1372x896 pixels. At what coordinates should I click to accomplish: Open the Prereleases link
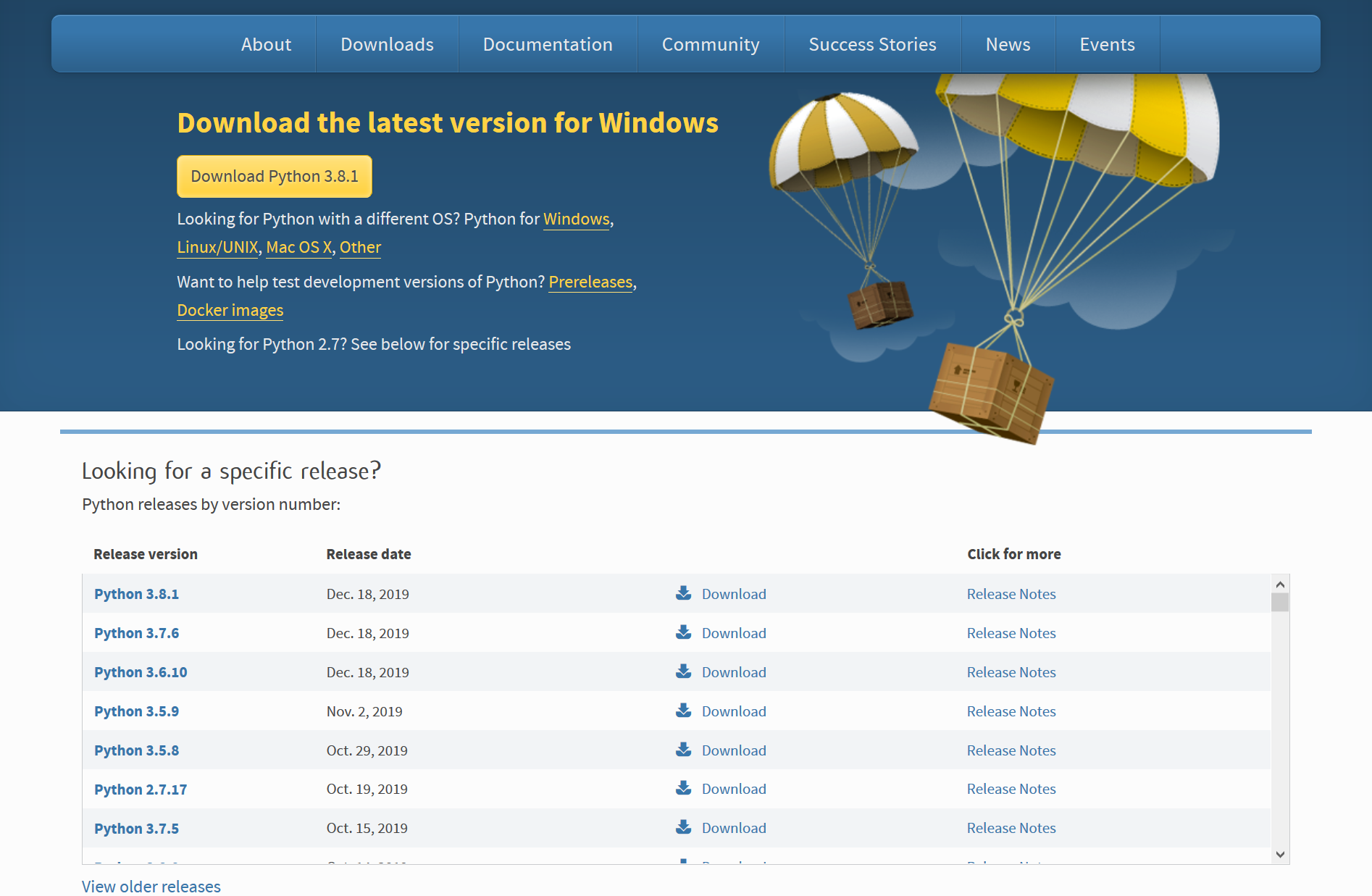[x=590, y=282]
